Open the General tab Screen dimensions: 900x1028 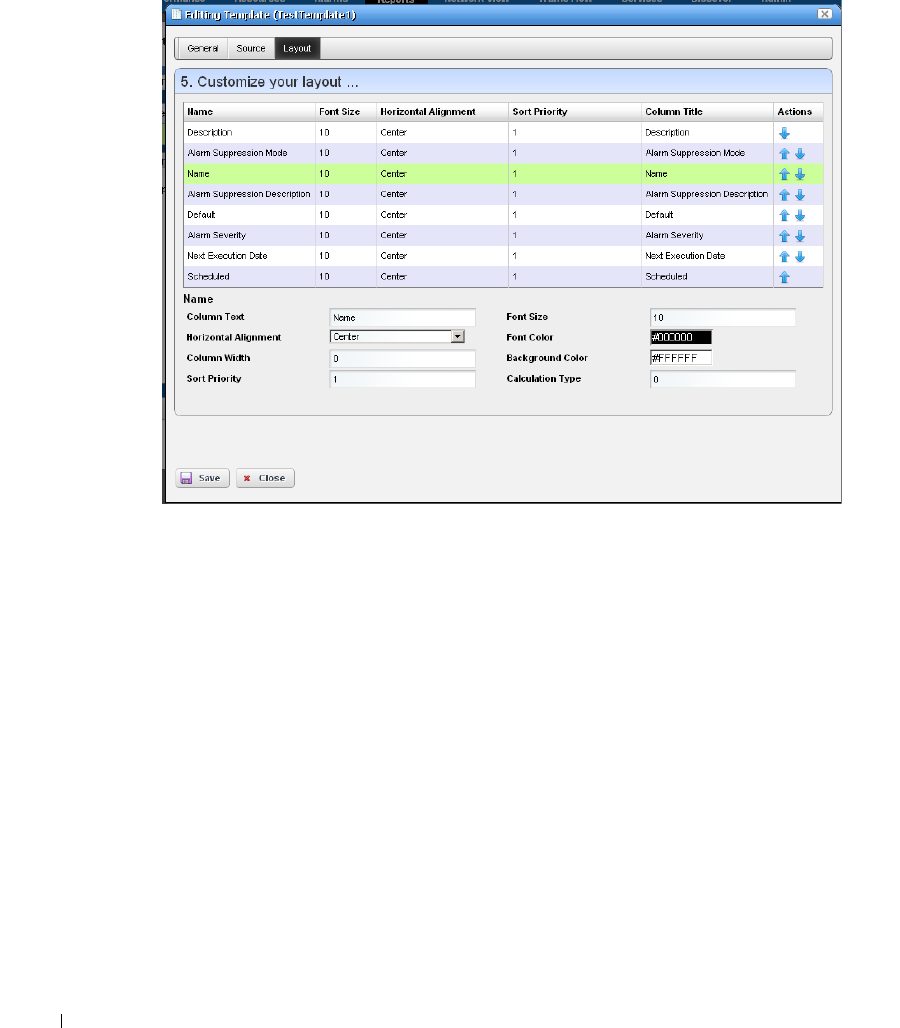203,49
